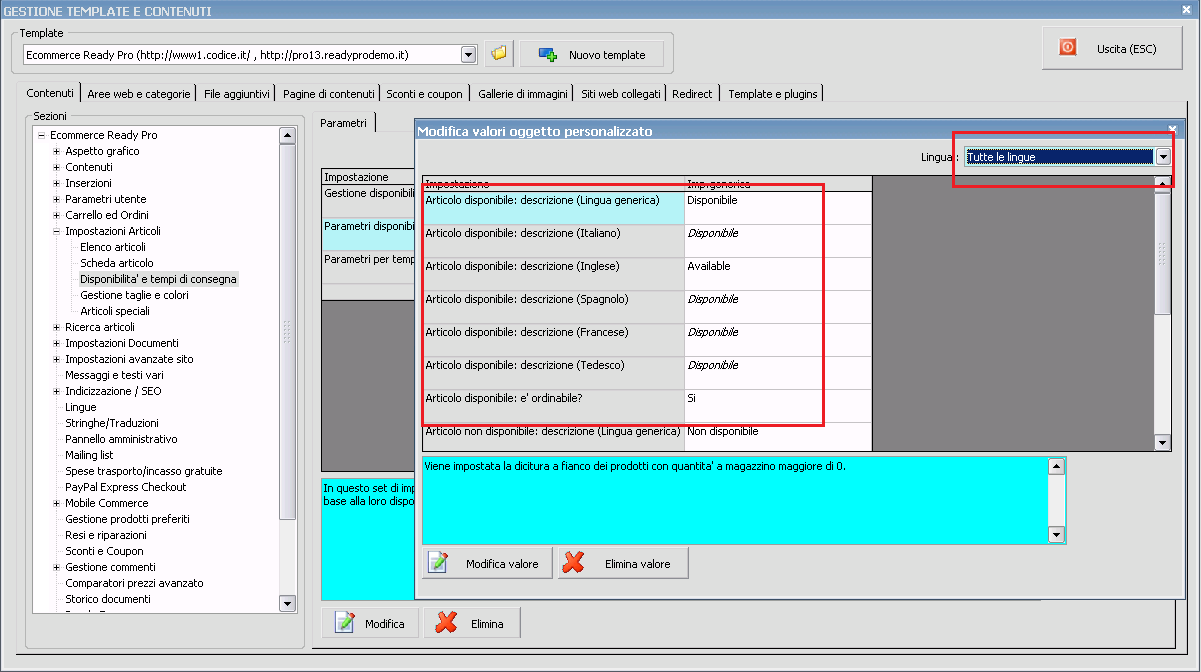The height and width of the screenshot is (672, 1201).
Task: Select Articolo disponibile descrizione (Tedesco) row
Action: (647, 373)
